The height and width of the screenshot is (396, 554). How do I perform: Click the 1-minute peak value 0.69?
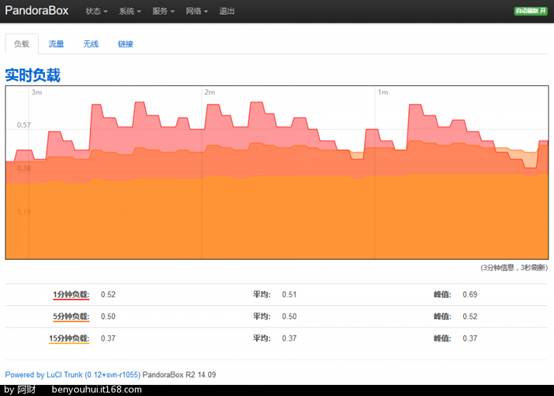470,295
